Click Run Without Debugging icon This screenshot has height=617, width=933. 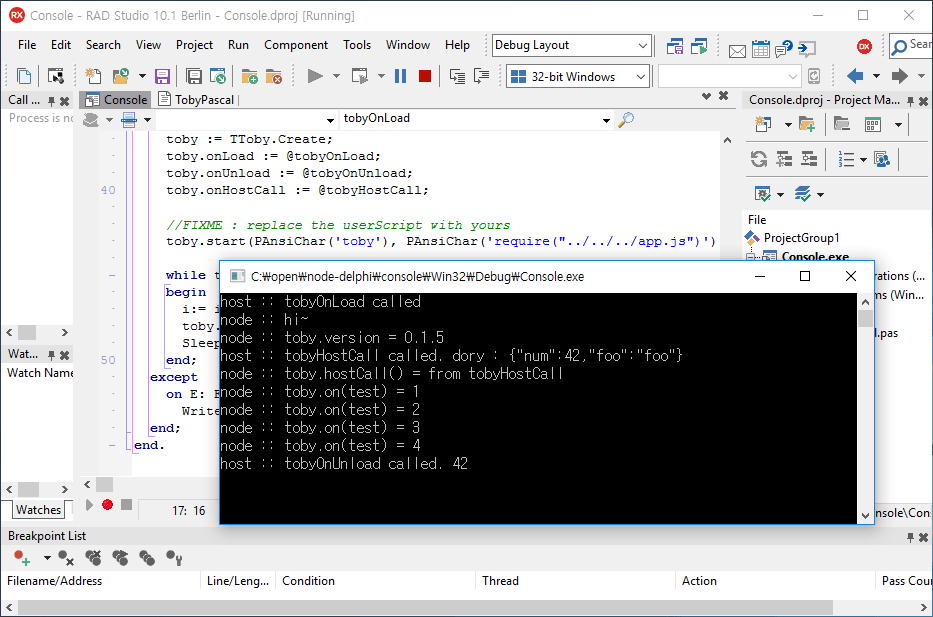[x=359, y=76]
